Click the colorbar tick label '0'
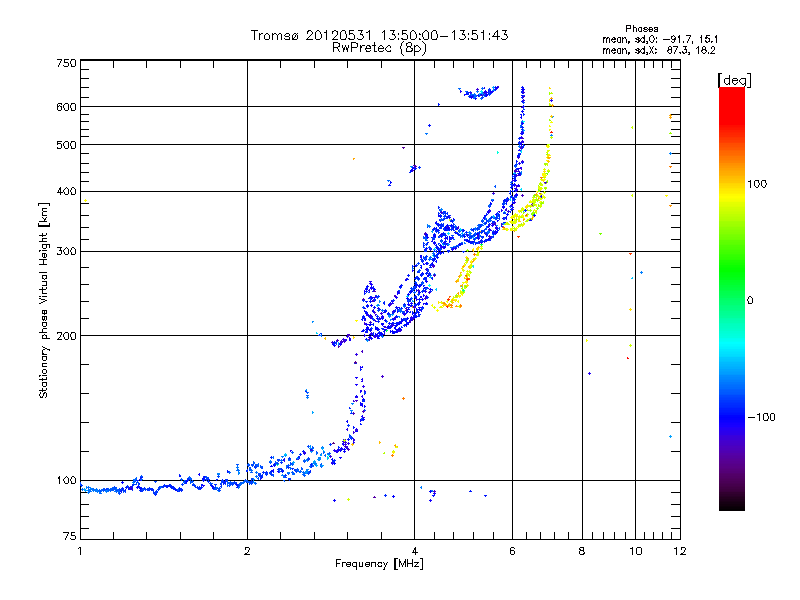 coord(750,301)
